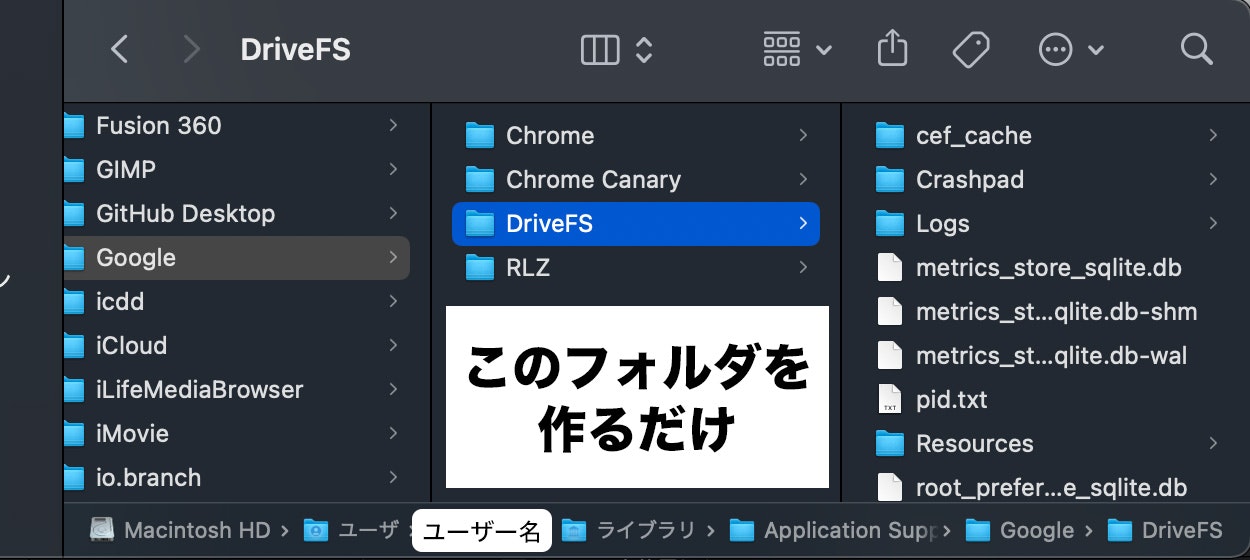Click Google in the path bar
Viewport: 1250px width, 560px height.
(1020, 530)
